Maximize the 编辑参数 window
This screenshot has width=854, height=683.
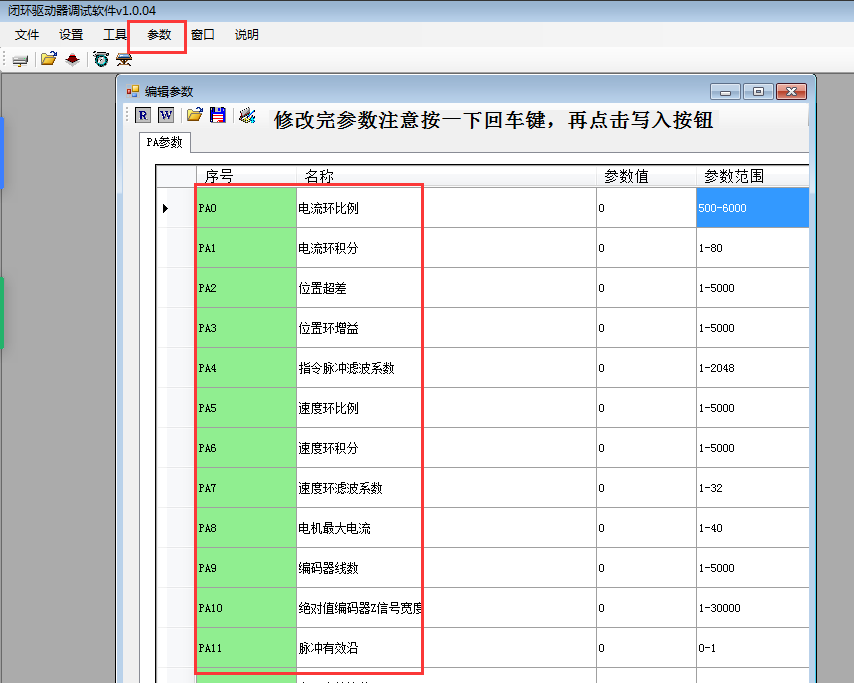click(x=759, y=92)
